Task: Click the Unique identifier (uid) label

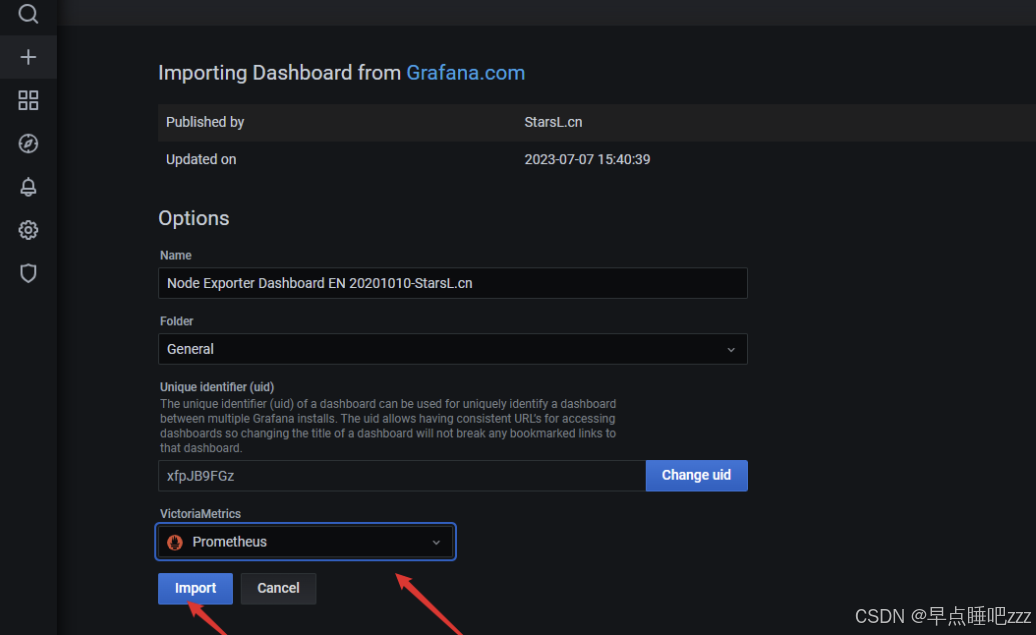Action: coord(217,387)
